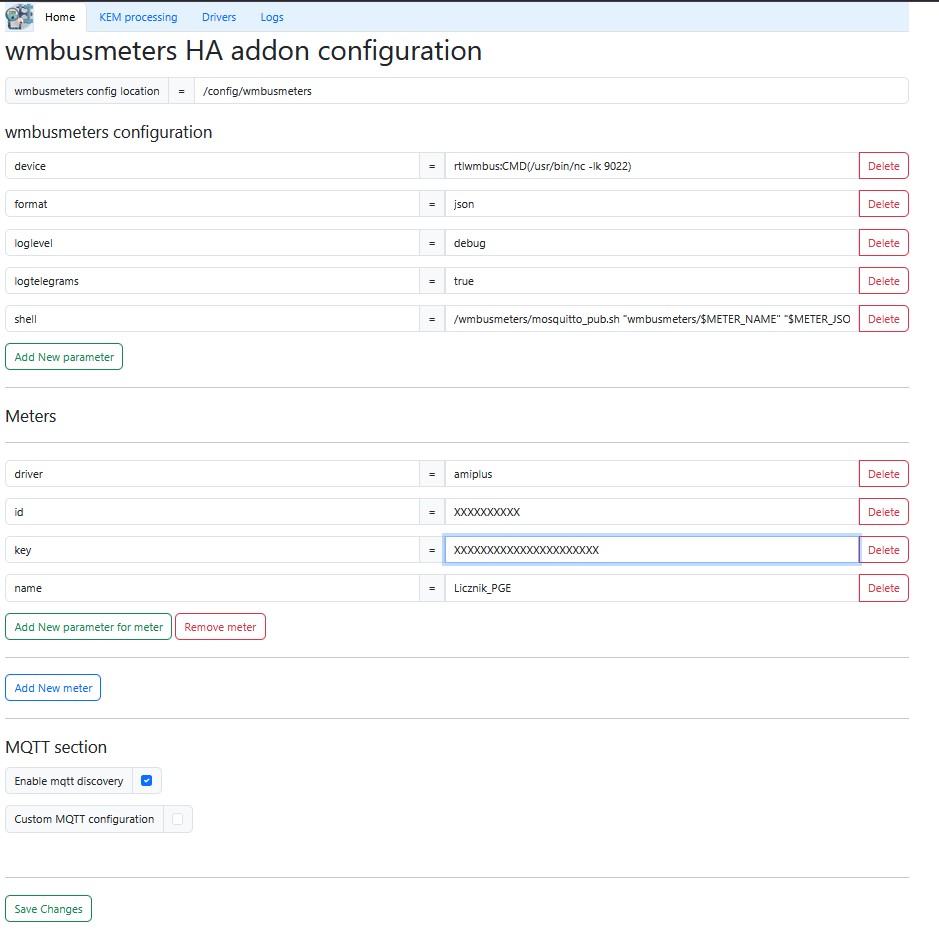This screenshot has width=939, height=939.
Task: Click the meter name value Licznik_PGE
Action: tap(650, 588)
